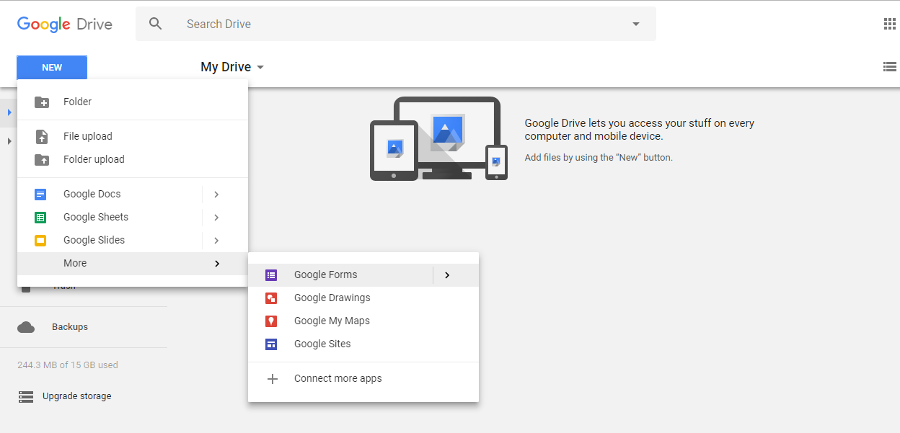Switch to list view icon
The width and height of the screenshot is (900, 433).
(889, 67)
